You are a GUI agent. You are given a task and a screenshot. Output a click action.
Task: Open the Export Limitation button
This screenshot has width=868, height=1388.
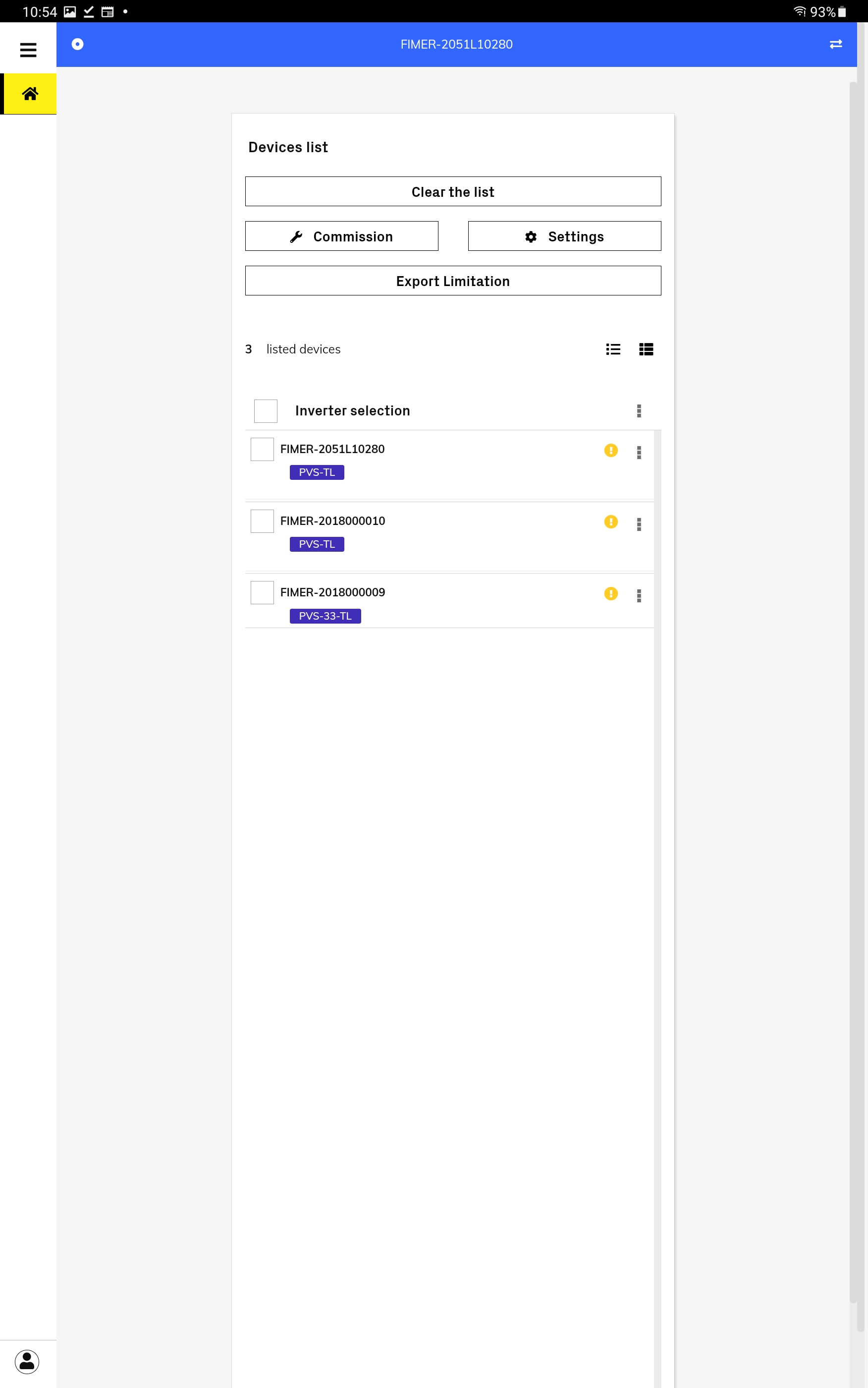pyautogui.click(x=453, y=281)
